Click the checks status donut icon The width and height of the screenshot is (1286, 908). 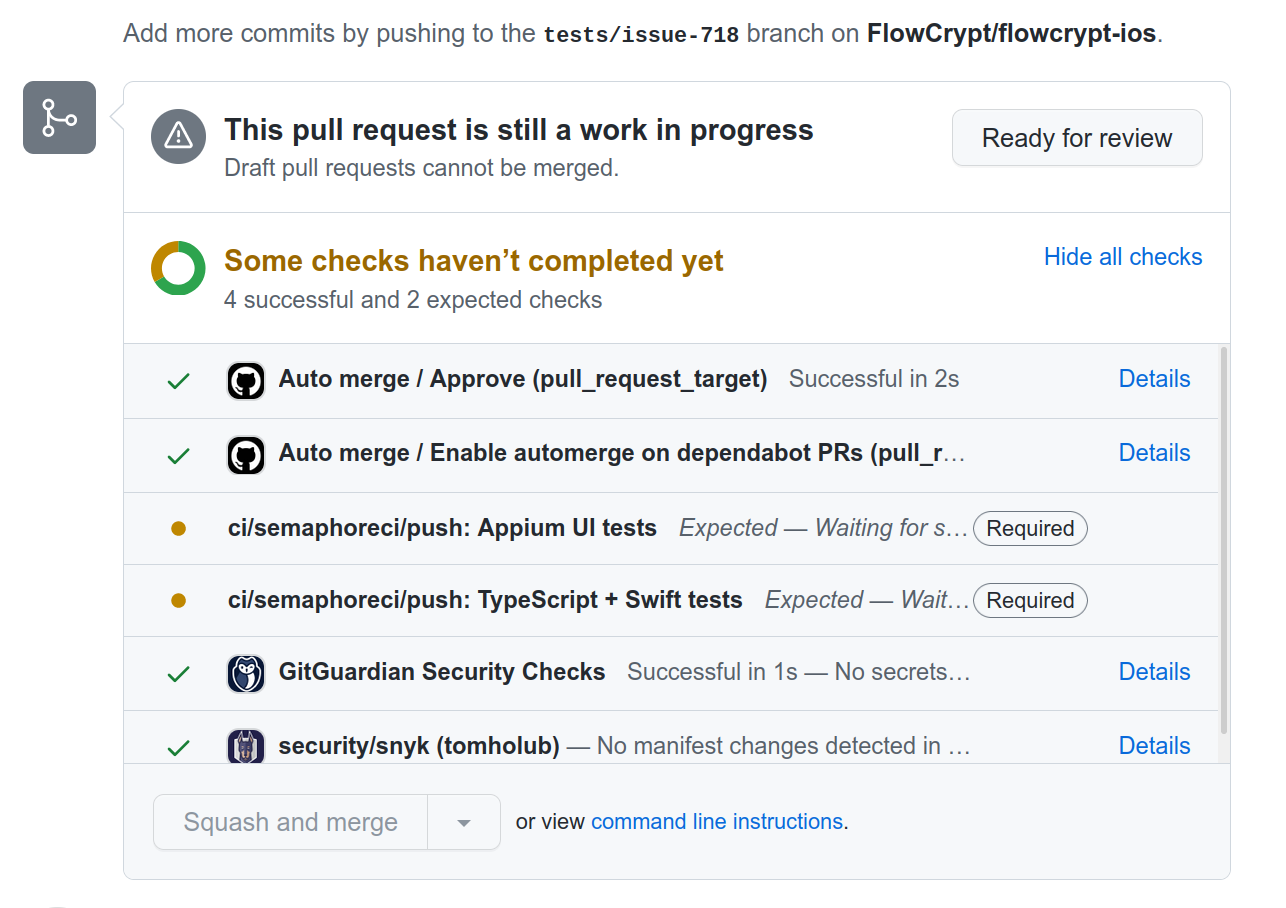pyautogui.click(x=178, y=268)
